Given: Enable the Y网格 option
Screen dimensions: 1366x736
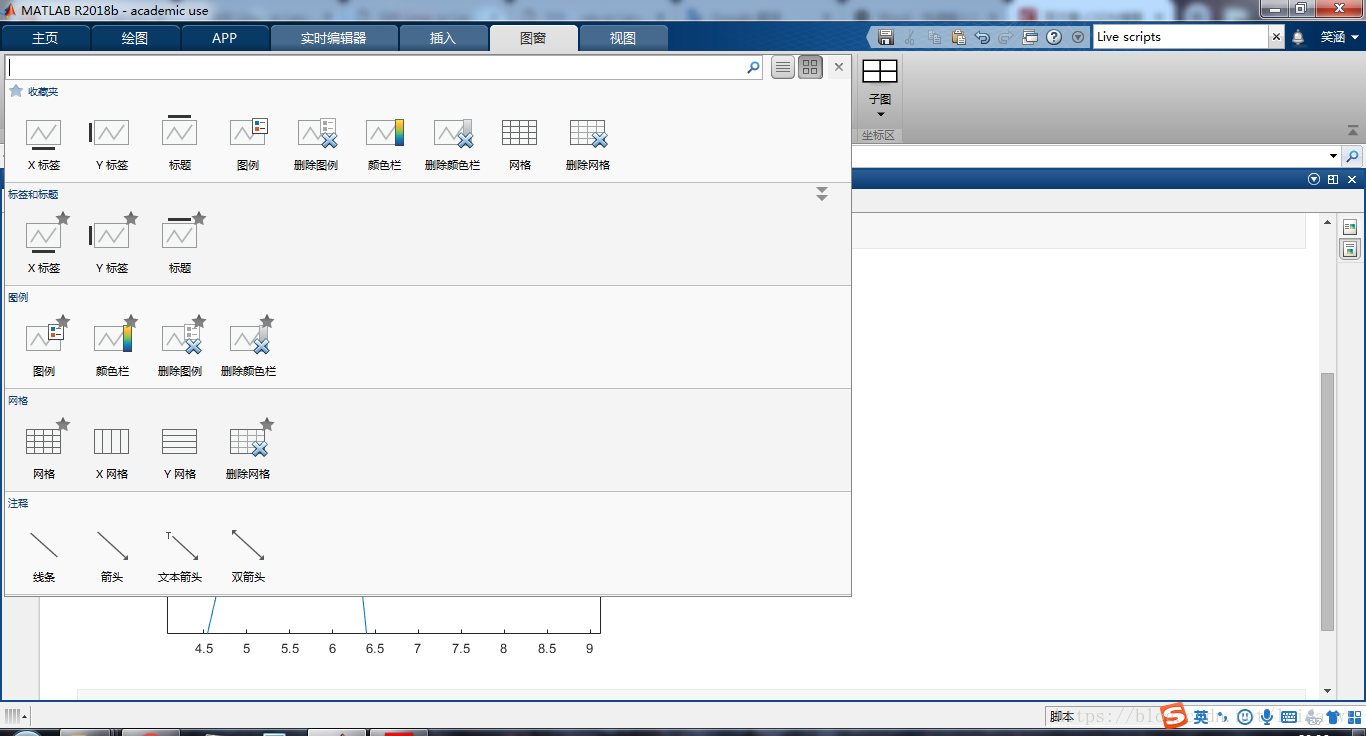Looking at the screenshot, I should point(180,453).
